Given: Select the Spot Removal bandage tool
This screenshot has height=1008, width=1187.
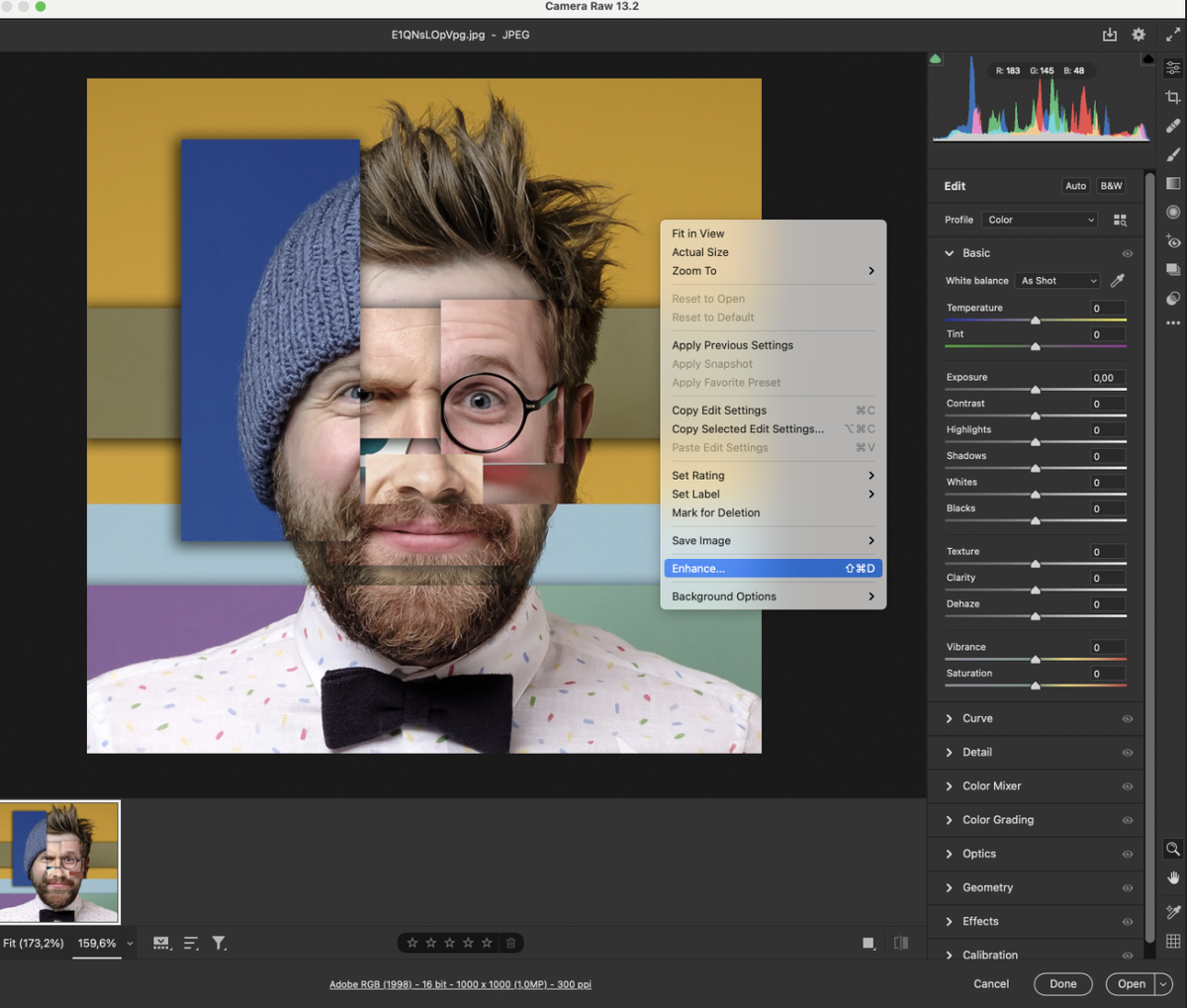Looking at the screenshot, I should pos(1173,126).
